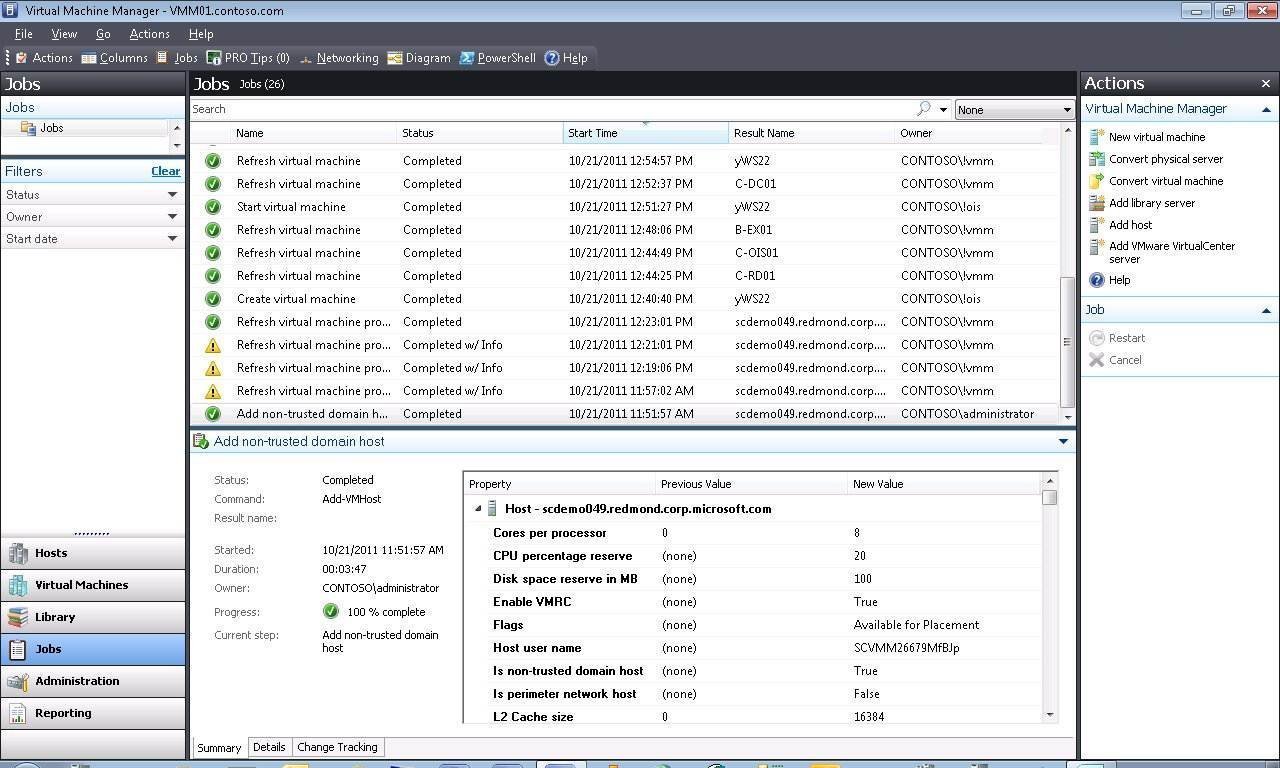
Task: Select job with result C-DC01
Action: [625, 184]
